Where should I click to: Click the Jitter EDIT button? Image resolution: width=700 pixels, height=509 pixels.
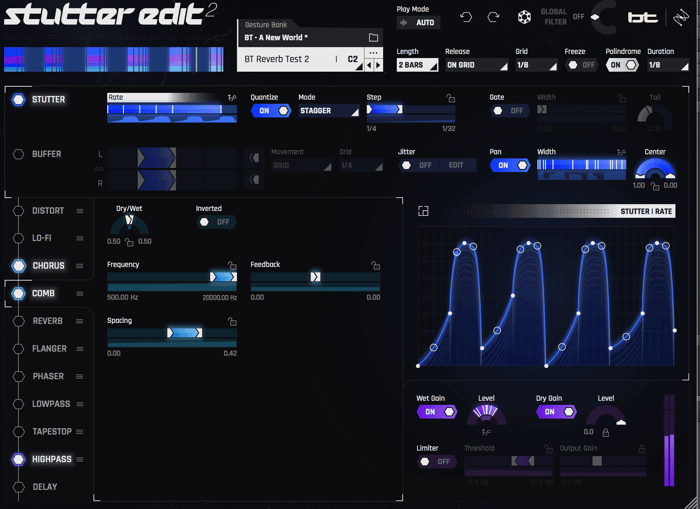pyautogui.click(x=456, y=166)
